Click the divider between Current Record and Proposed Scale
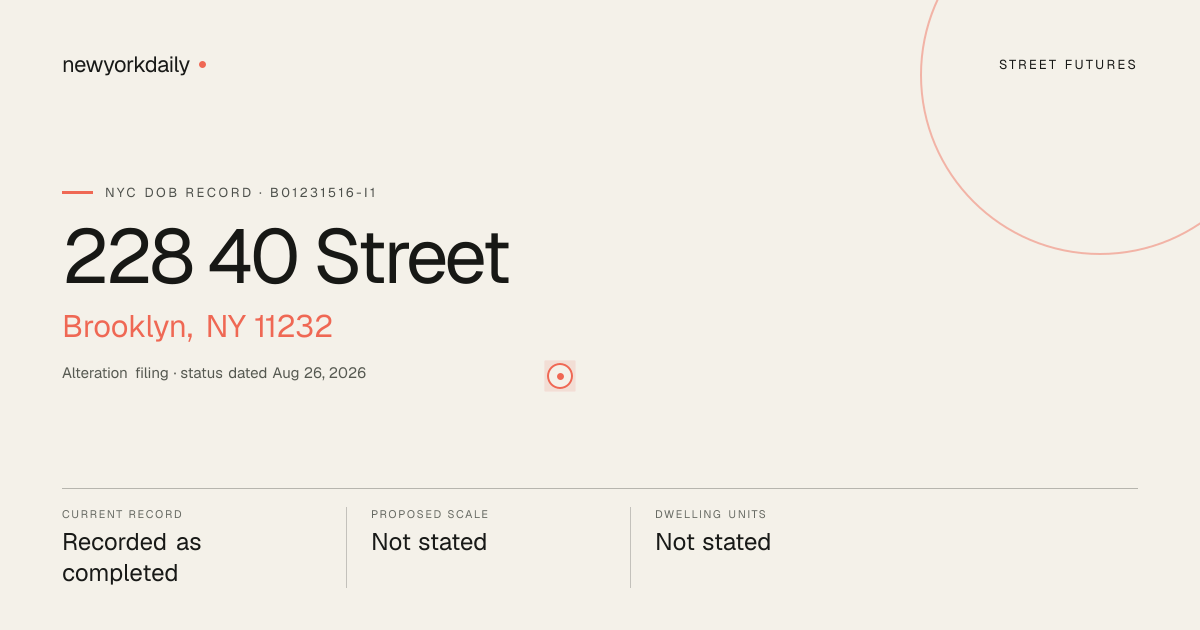 tap(346, 547)
